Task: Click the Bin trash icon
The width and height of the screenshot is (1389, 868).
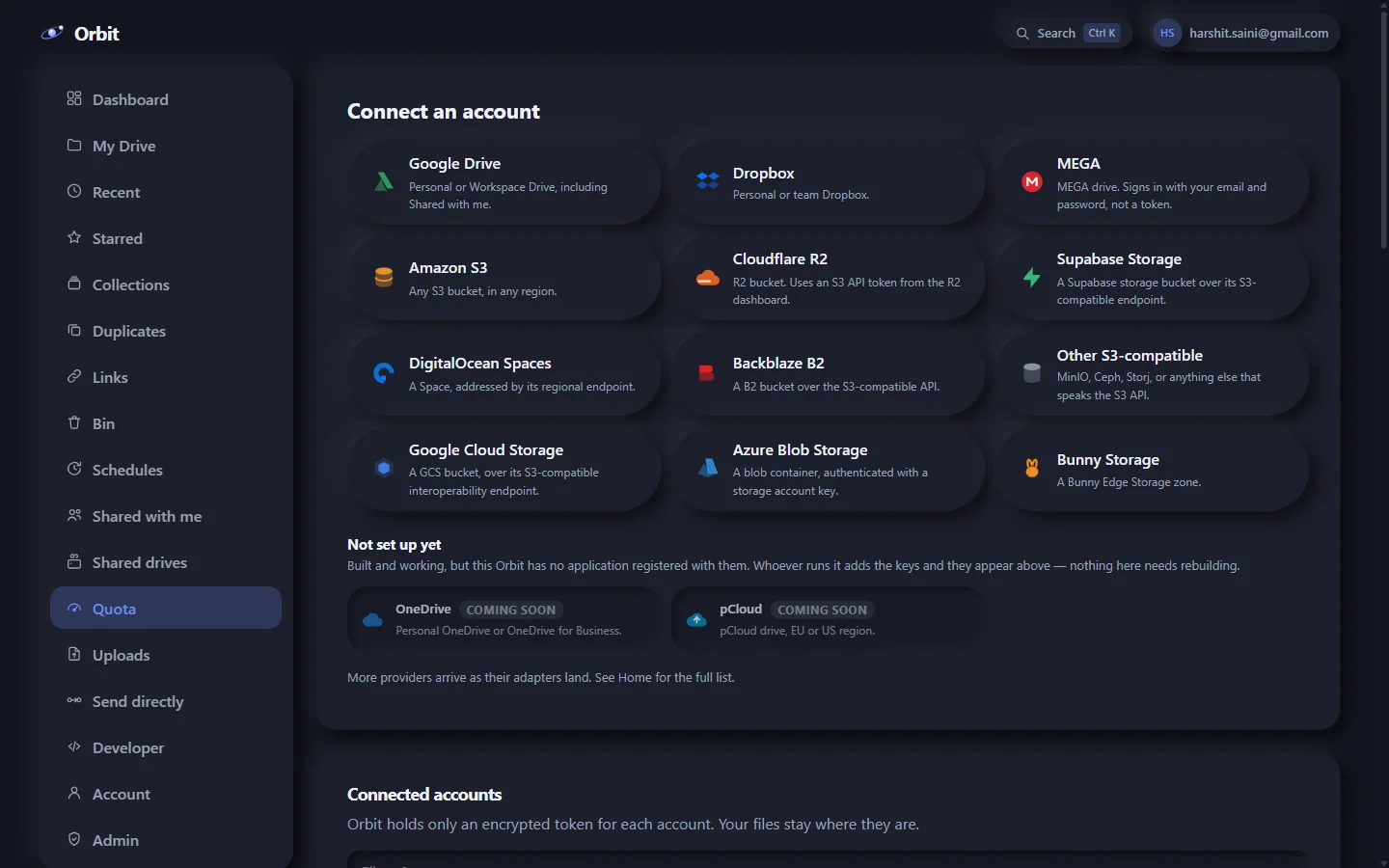Action: coord(74,422)
